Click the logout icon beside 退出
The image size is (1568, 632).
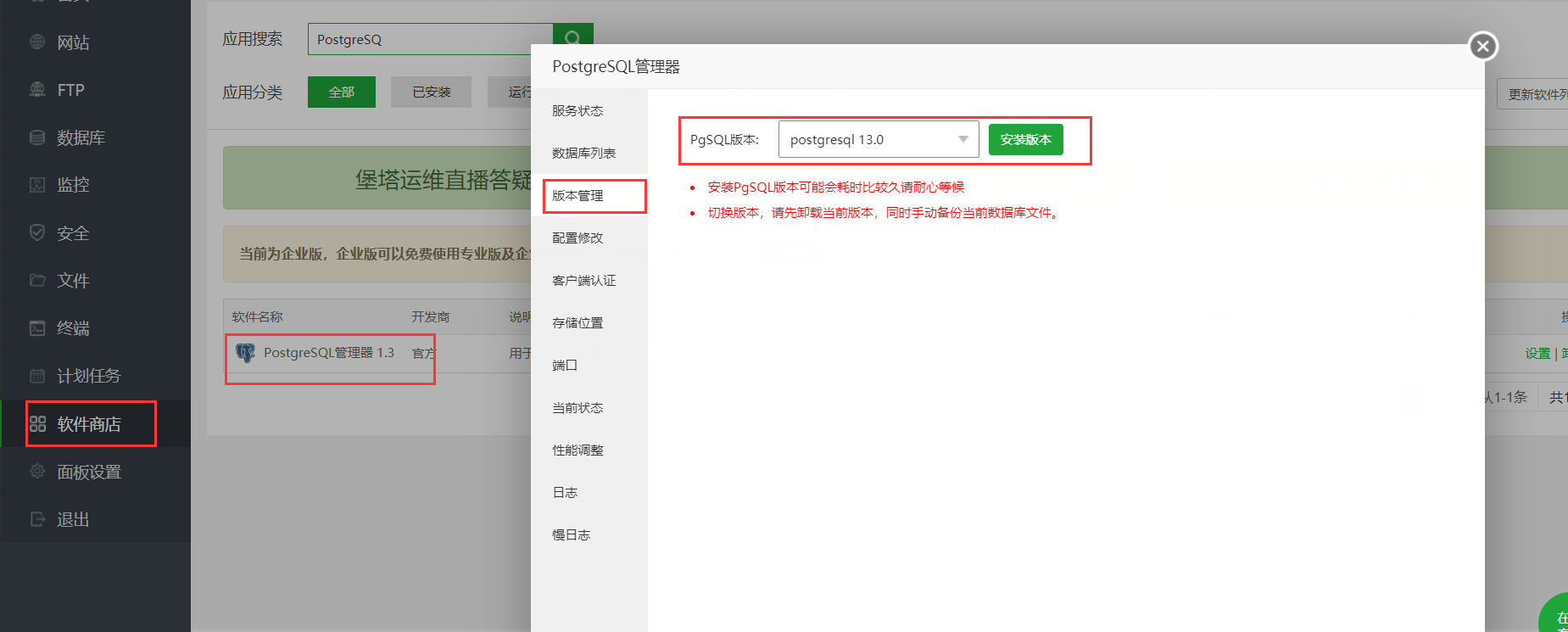[x=37, y=518]
